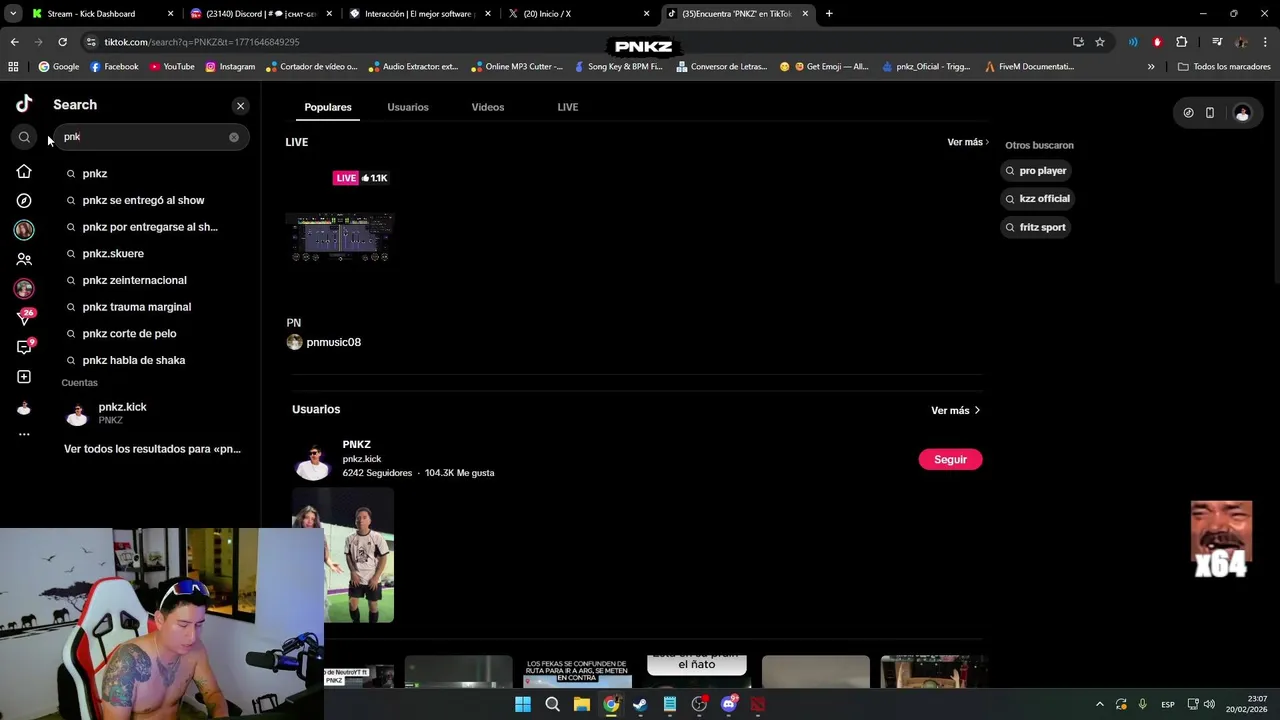Open the media control playlist icon
1280x720 pixels.
pyautogui.click(x=1216, y=42)
